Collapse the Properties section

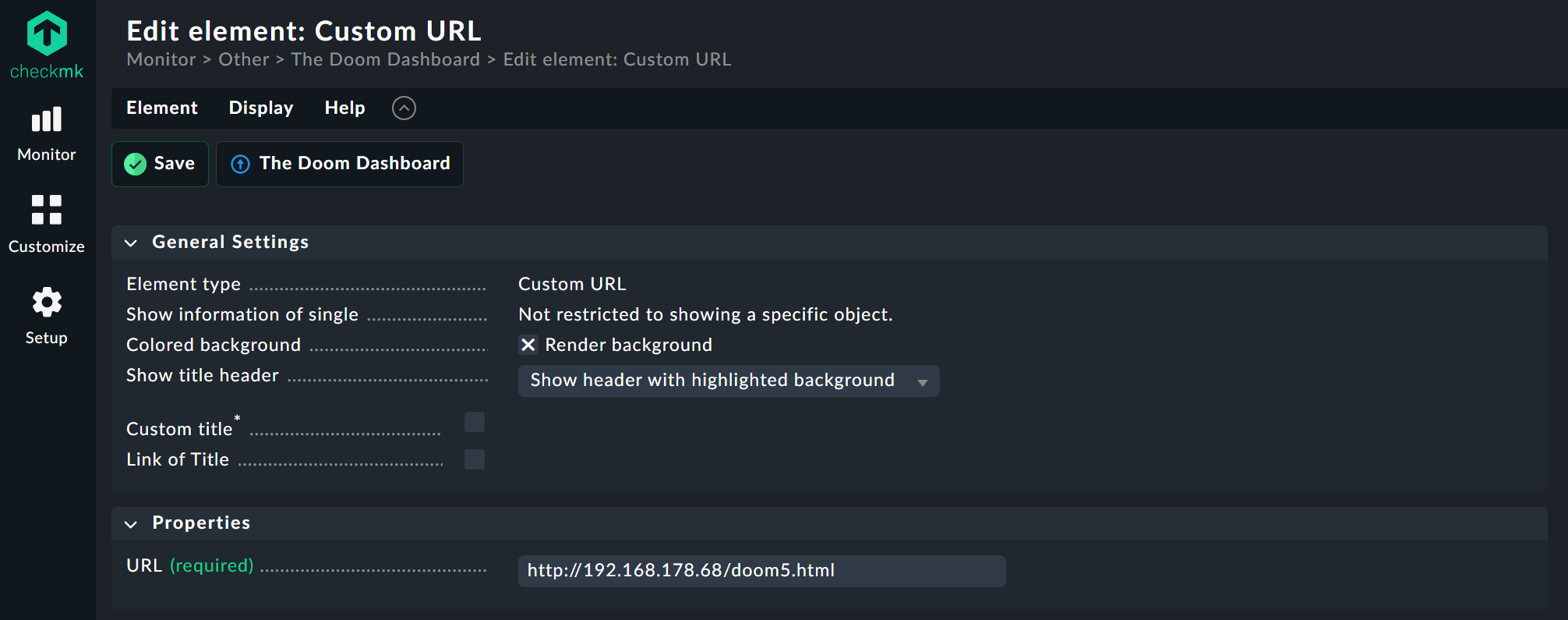pyautogui.click(x=131, y=523)
